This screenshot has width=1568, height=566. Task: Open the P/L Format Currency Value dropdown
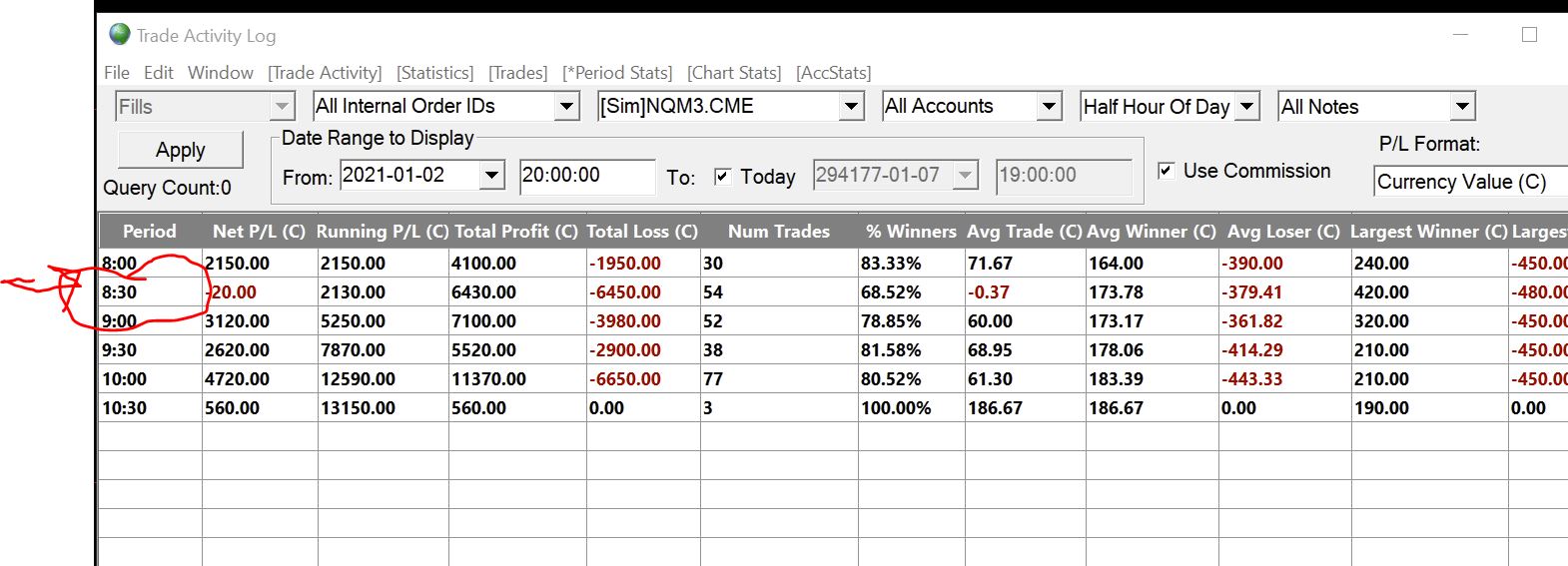tap(1468, 182)
